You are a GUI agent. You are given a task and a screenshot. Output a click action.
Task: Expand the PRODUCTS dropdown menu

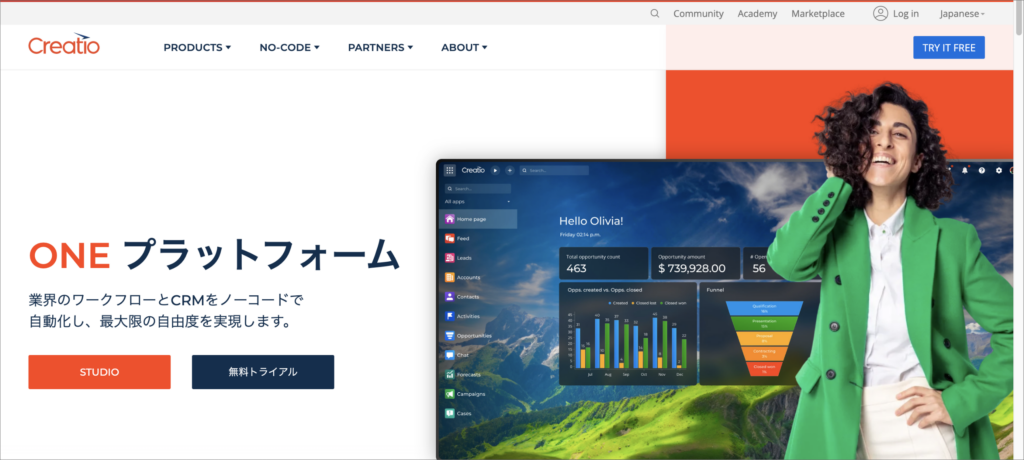click(197, 47)
